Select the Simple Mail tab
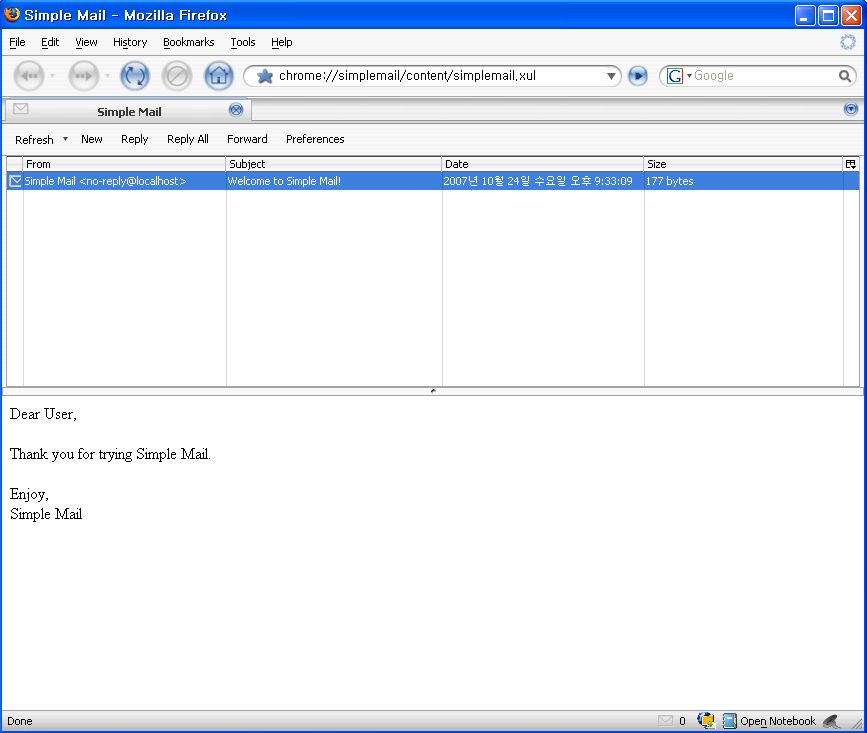The width and height of the screenshot is (867, 733). (x=128, y=111)
